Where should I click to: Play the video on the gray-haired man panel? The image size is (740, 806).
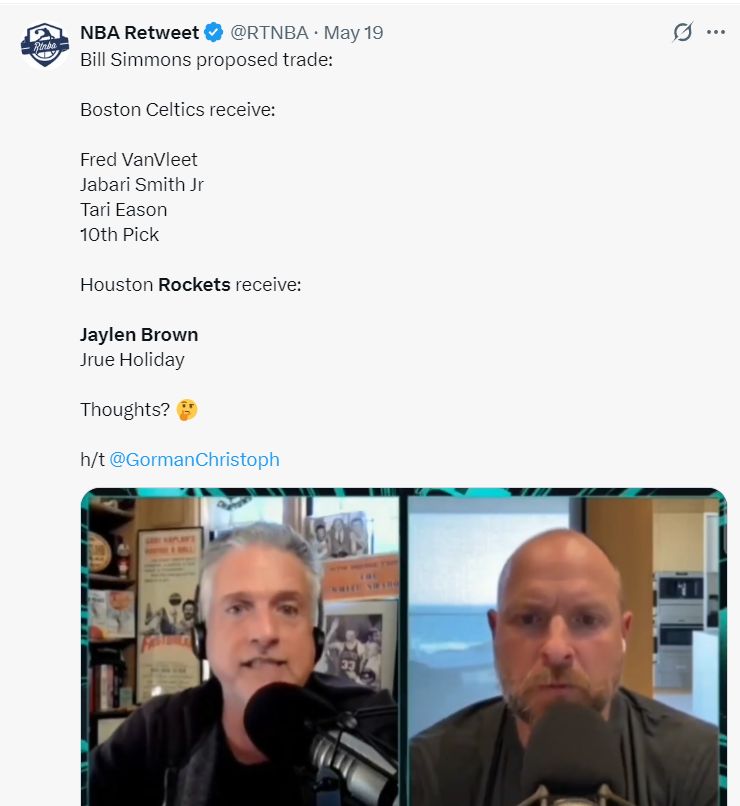pyautogui.click(x=245, y=651)
